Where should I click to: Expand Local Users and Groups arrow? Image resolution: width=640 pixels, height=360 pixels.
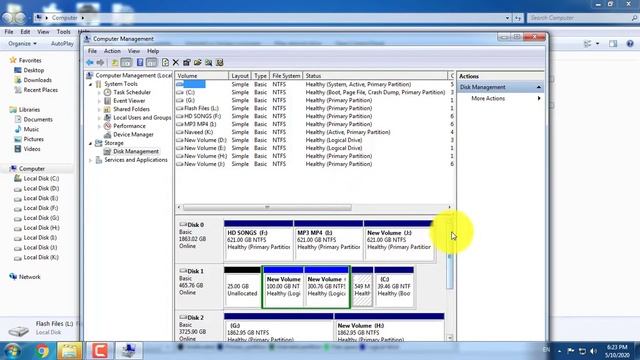99,118
